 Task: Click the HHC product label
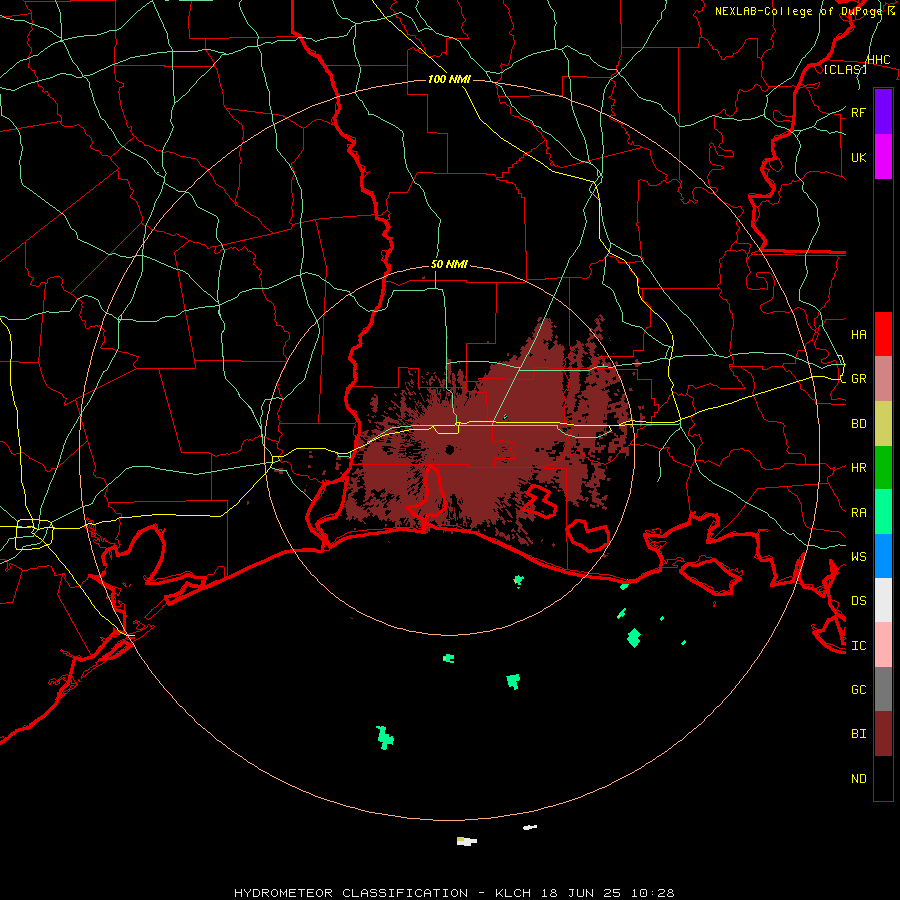point(879,60)
